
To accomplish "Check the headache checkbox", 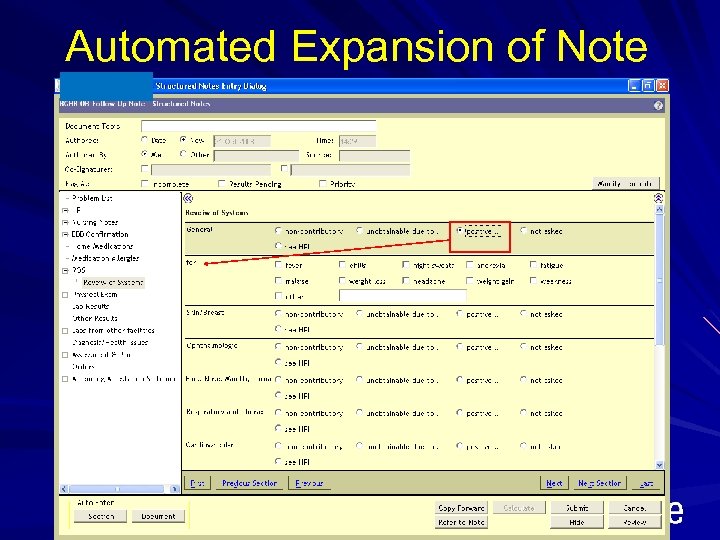I will [x=405, y=280].
